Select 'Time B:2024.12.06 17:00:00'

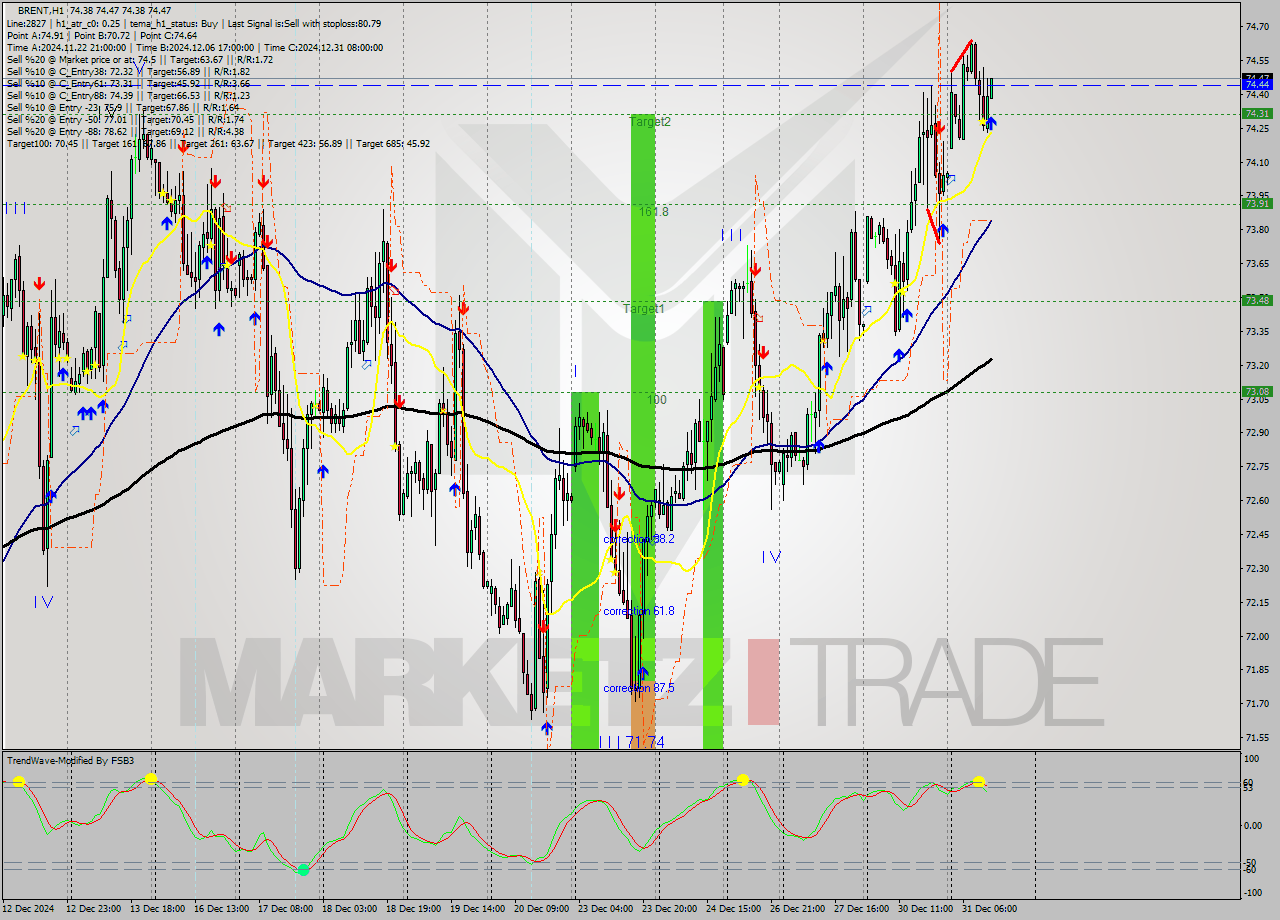(194, 47)
